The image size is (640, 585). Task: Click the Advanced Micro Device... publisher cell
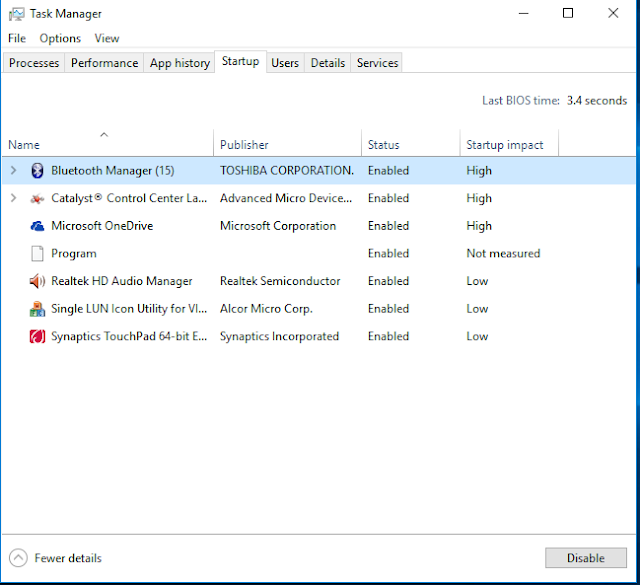(286, 198)
